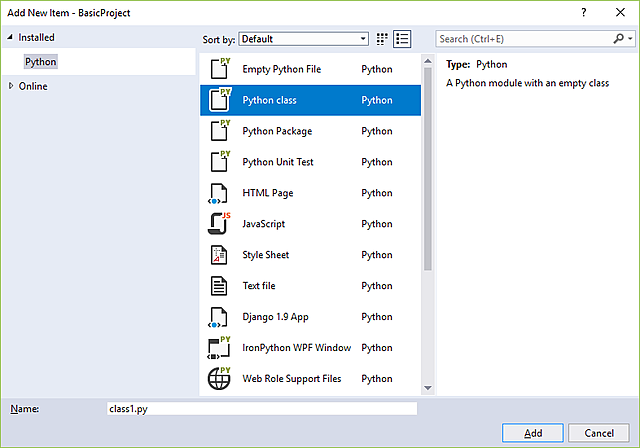The height and width of the screenshot is (448, 640).
Task: Select the "Text file" row text
Action: tap(259, 286)
